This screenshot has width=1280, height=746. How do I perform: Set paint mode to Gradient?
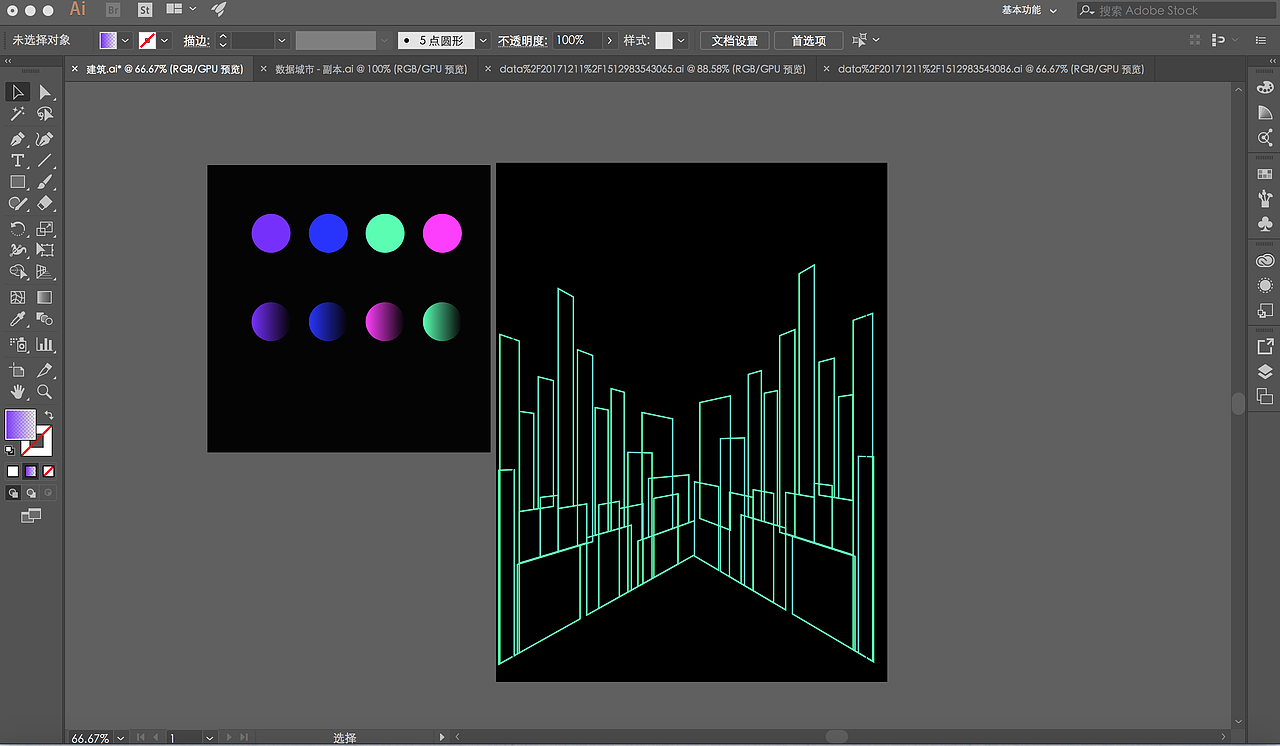[31, 471]
